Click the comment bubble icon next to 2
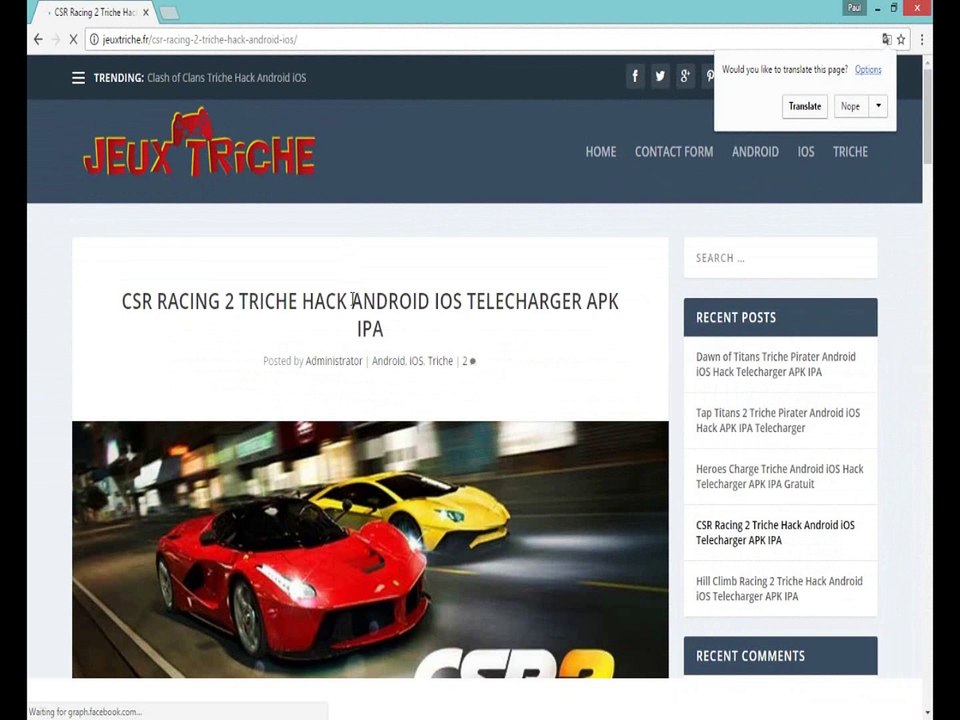The height and width of the screenshot is (720, 960). point(473,361)
